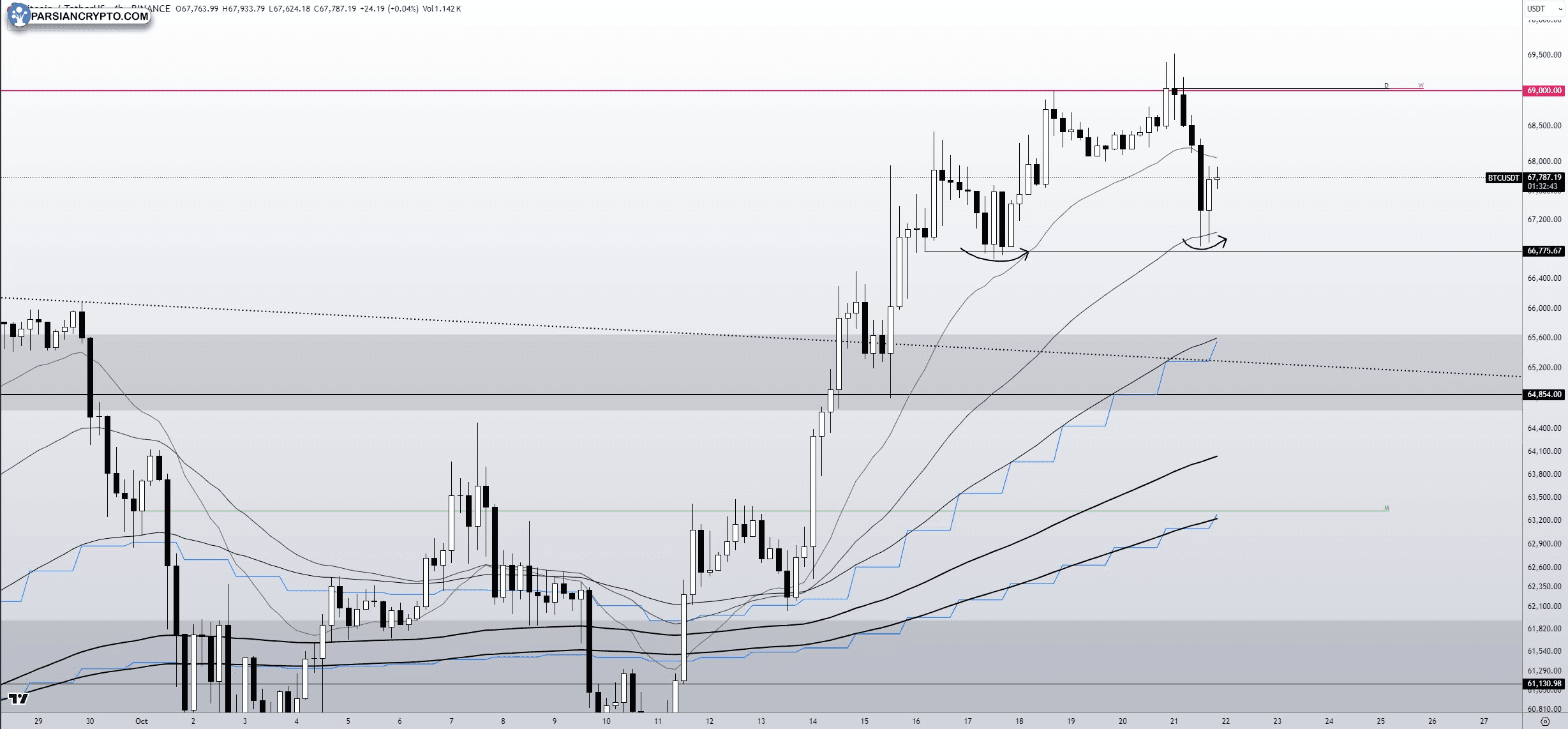Click date 29 on the time axis
Screen dimensions: 1568x729
[x=38, y=721]
